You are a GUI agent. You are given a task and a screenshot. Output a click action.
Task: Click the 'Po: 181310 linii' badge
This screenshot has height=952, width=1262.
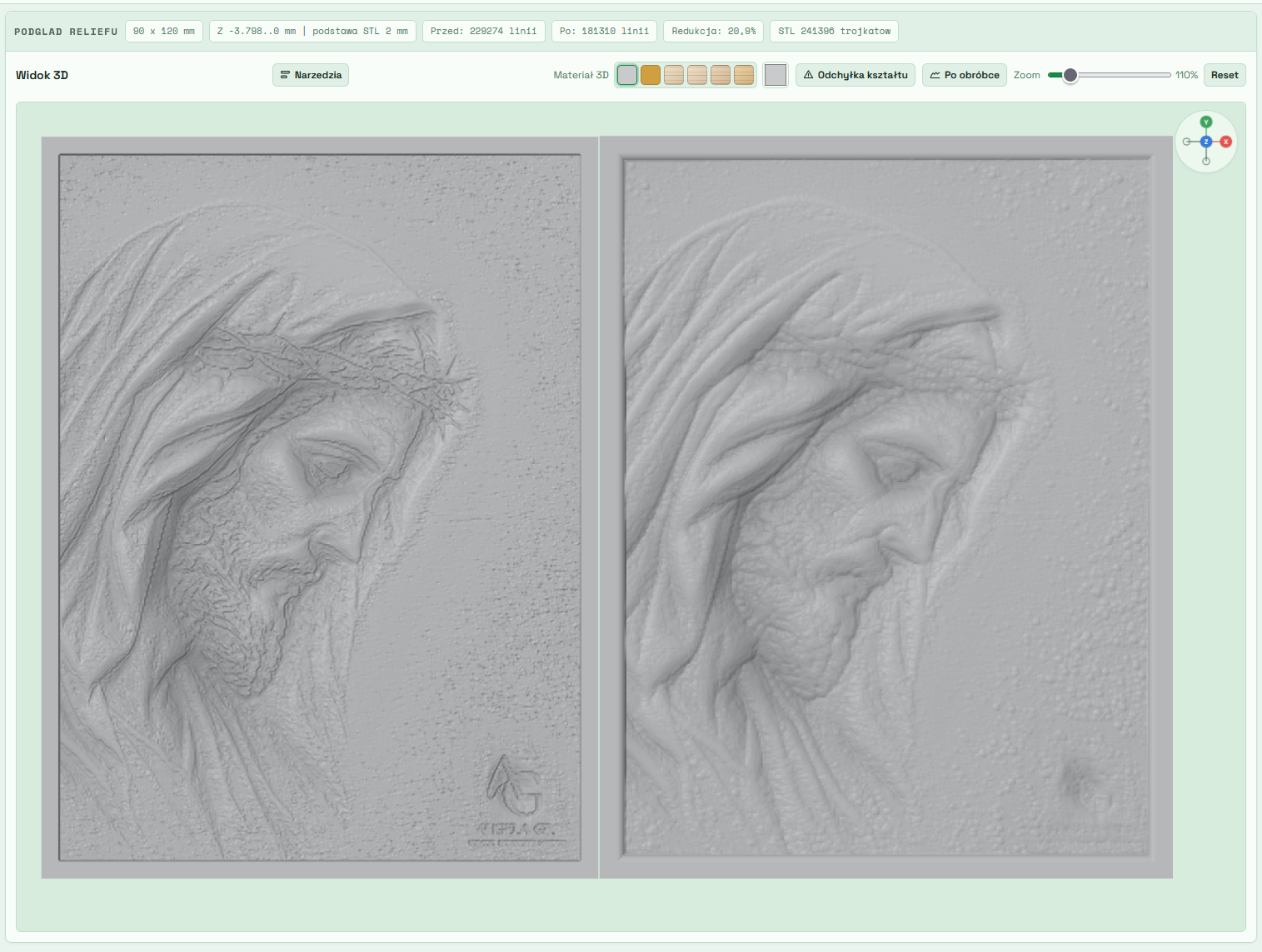(x=604, y=32)
